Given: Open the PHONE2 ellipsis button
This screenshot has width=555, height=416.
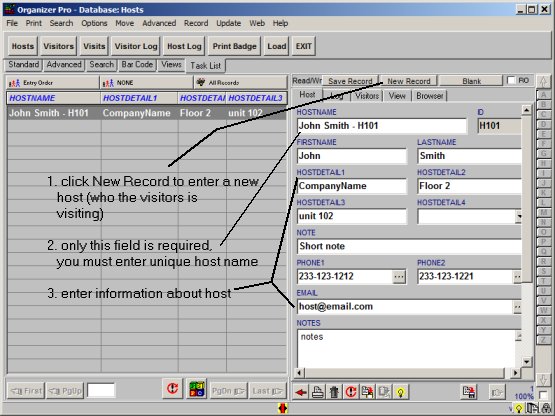Looking at the screenshot, I should tap(517, 277).
